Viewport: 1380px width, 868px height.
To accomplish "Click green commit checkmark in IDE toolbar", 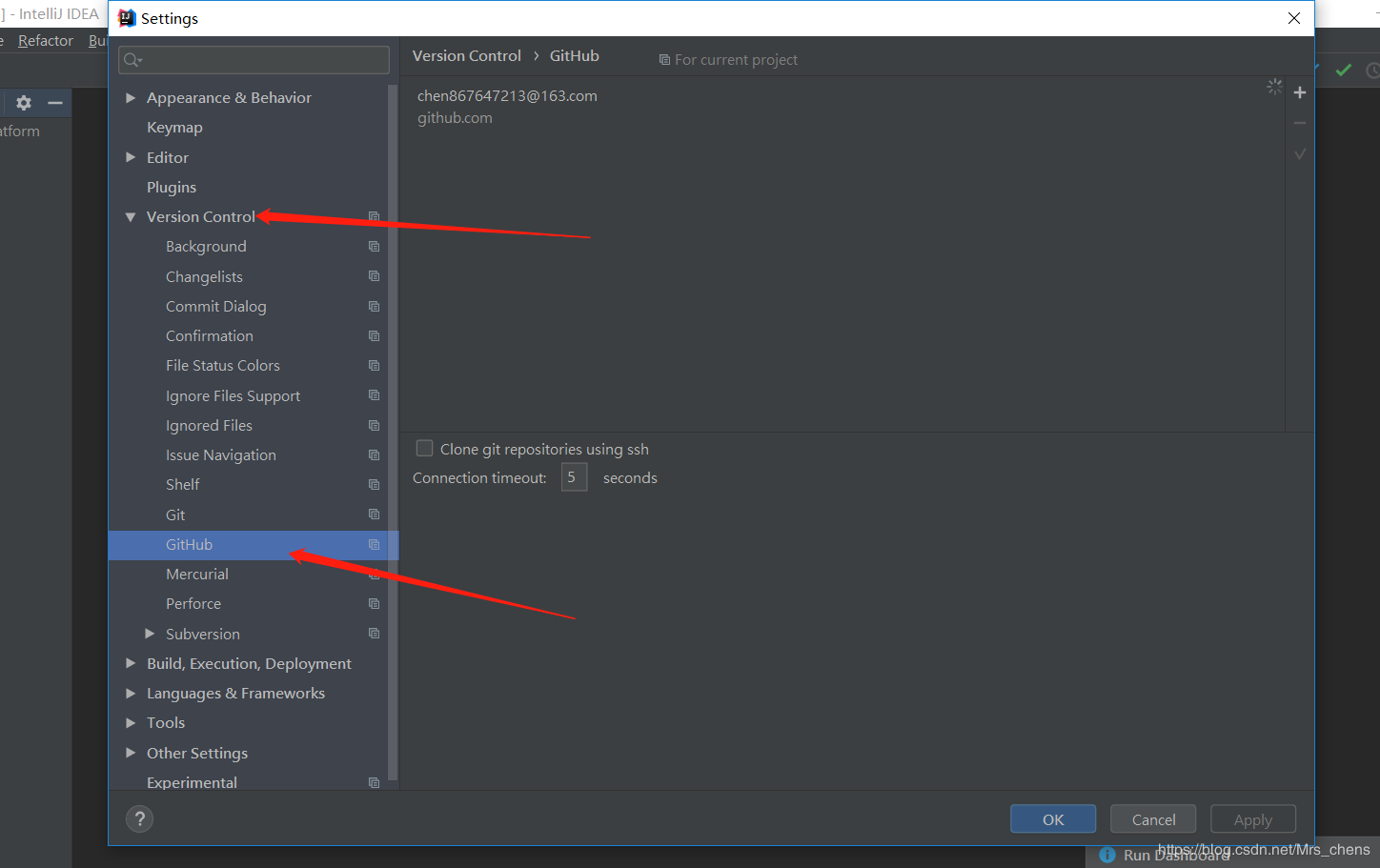I will point(1344,70).
